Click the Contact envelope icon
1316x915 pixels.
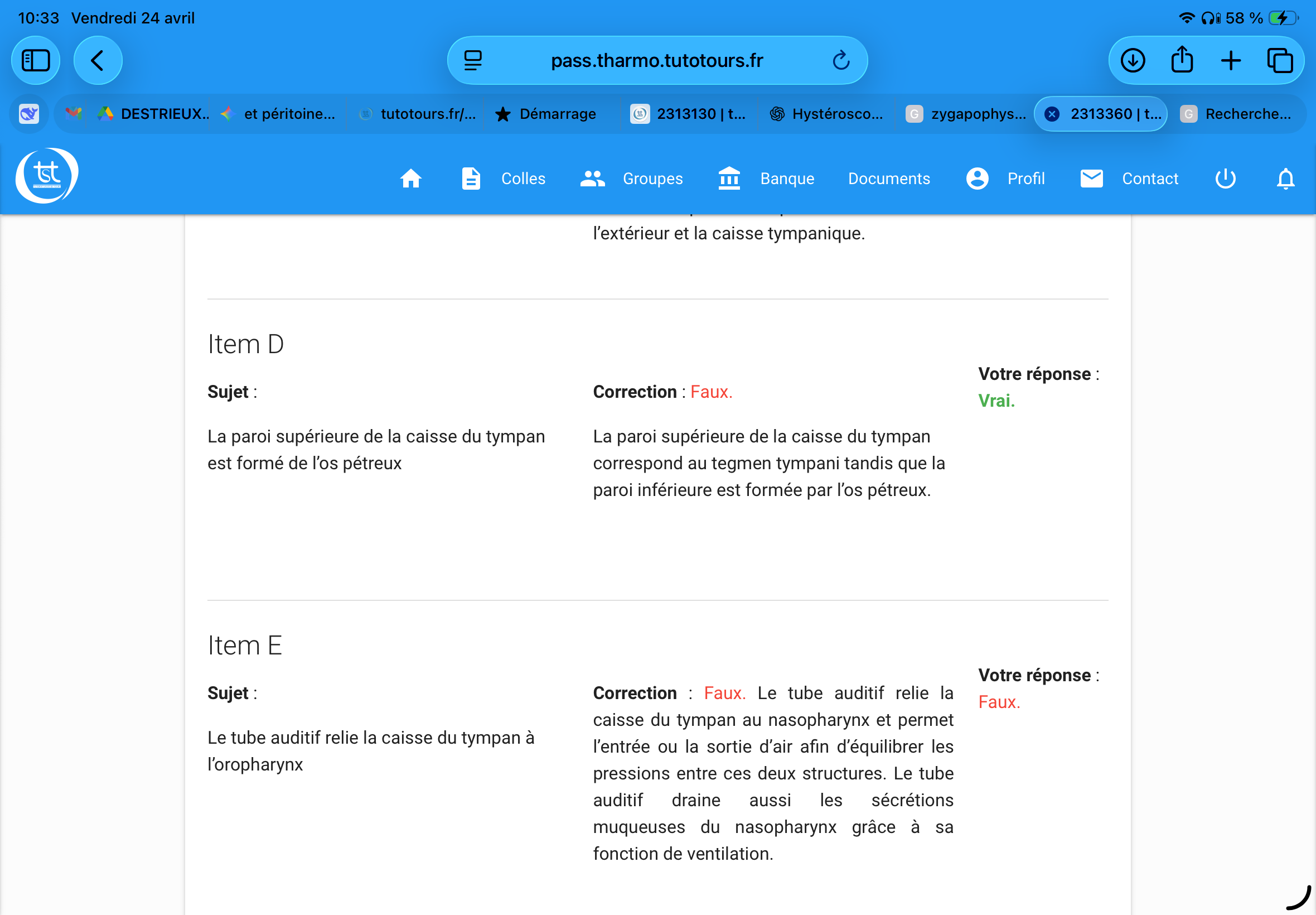point(1091,179)
